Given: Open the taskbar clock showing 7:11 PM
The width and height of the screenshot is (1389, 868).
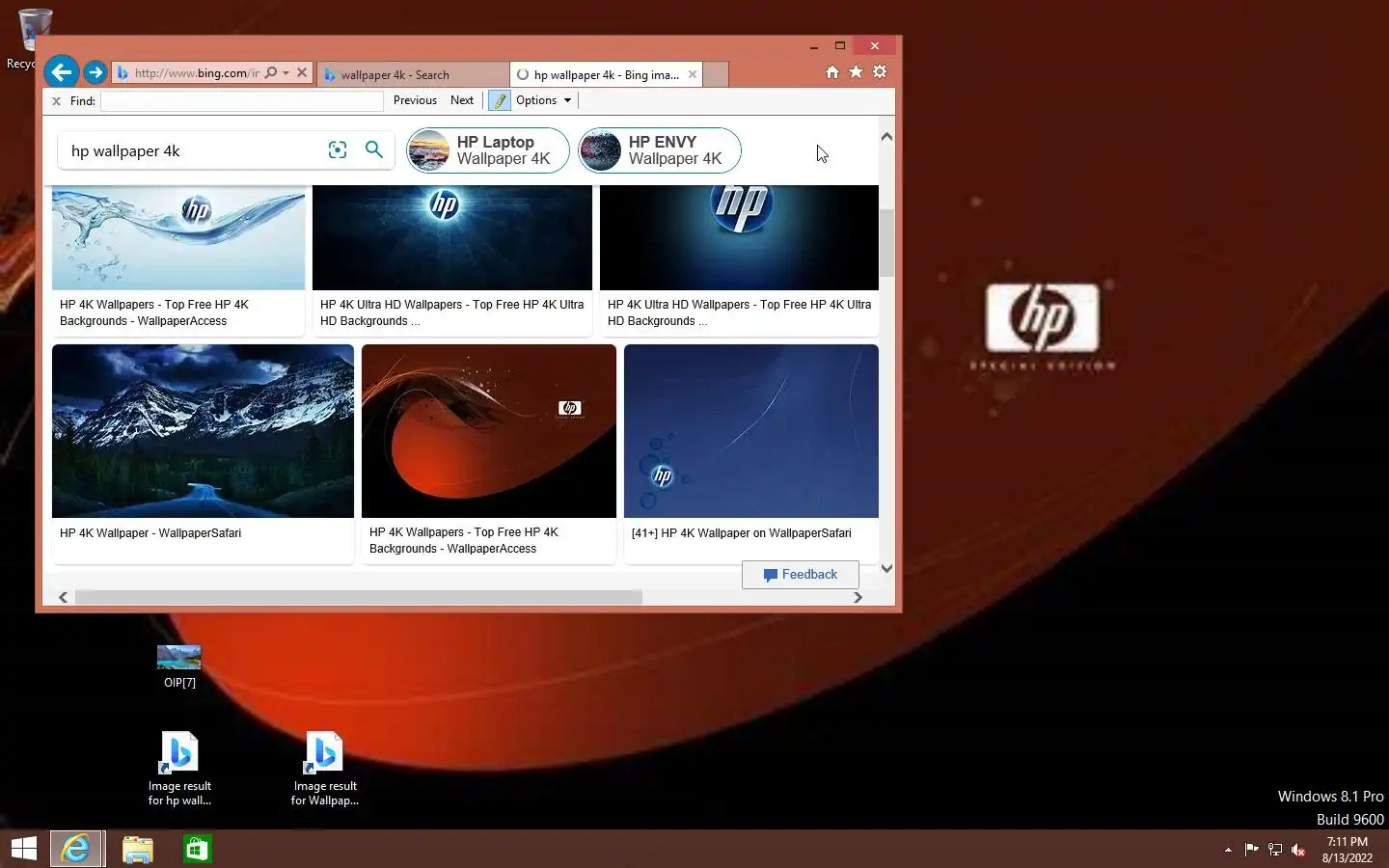Looking at the screenshot, I should (1348, 850).
